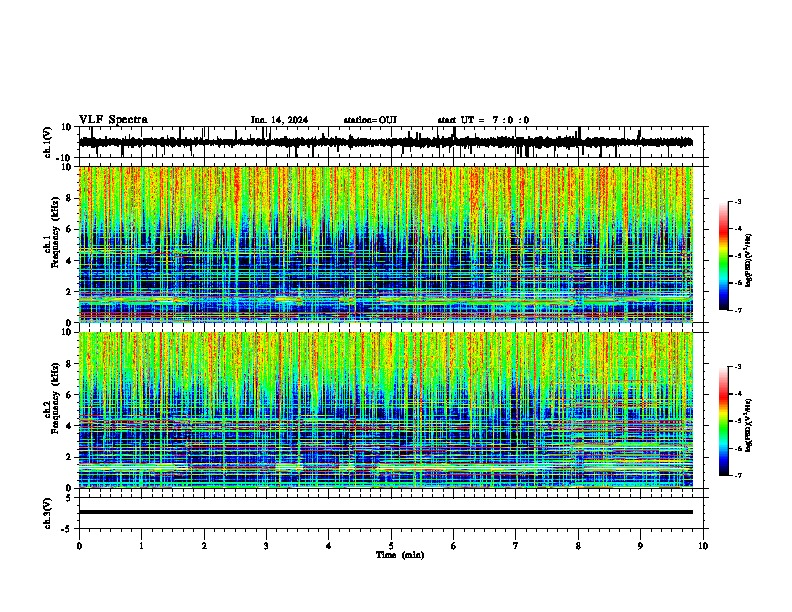Click the -6 label on ch.2 color bar
792x612 pixels.
pyautogui.click(x=738, y=448)
